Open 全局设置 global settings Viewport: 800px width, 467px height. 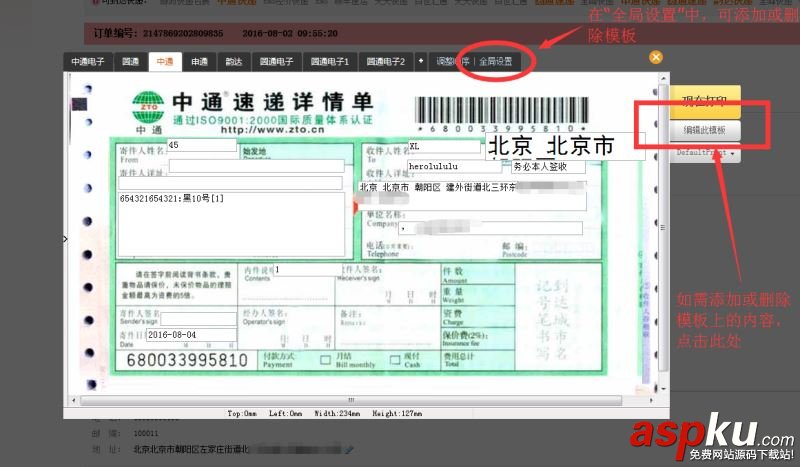coord(495,61)
